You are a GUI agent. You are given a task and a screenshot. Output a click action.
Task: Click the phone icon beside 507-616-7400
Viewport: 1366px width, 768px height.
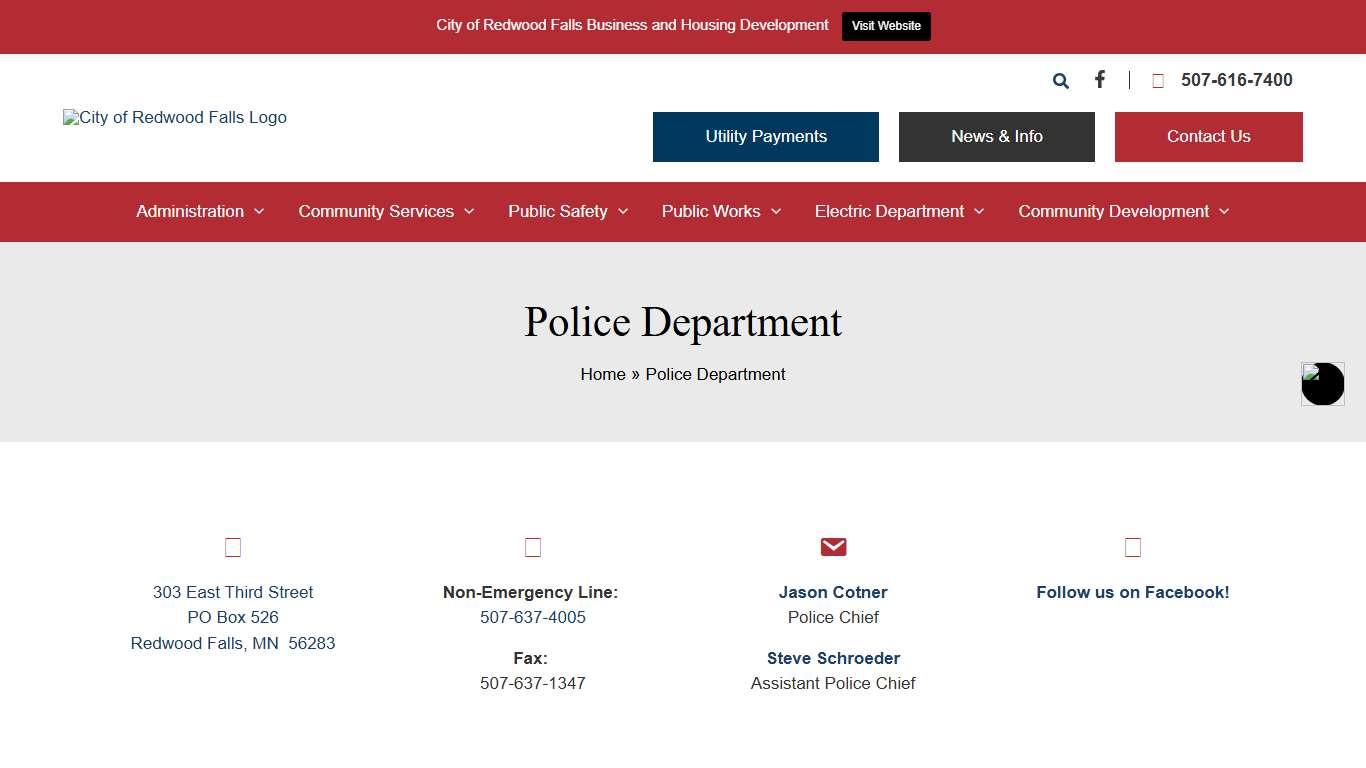click(1157, 80)
